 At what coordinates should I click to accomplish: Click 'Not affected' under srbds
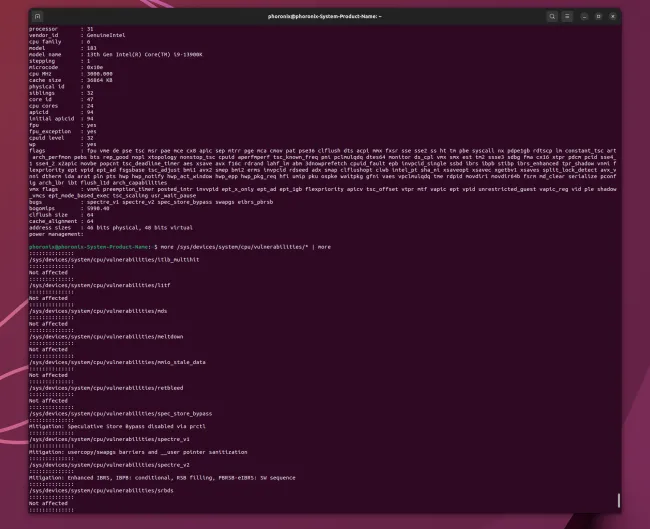click(48, 503)
